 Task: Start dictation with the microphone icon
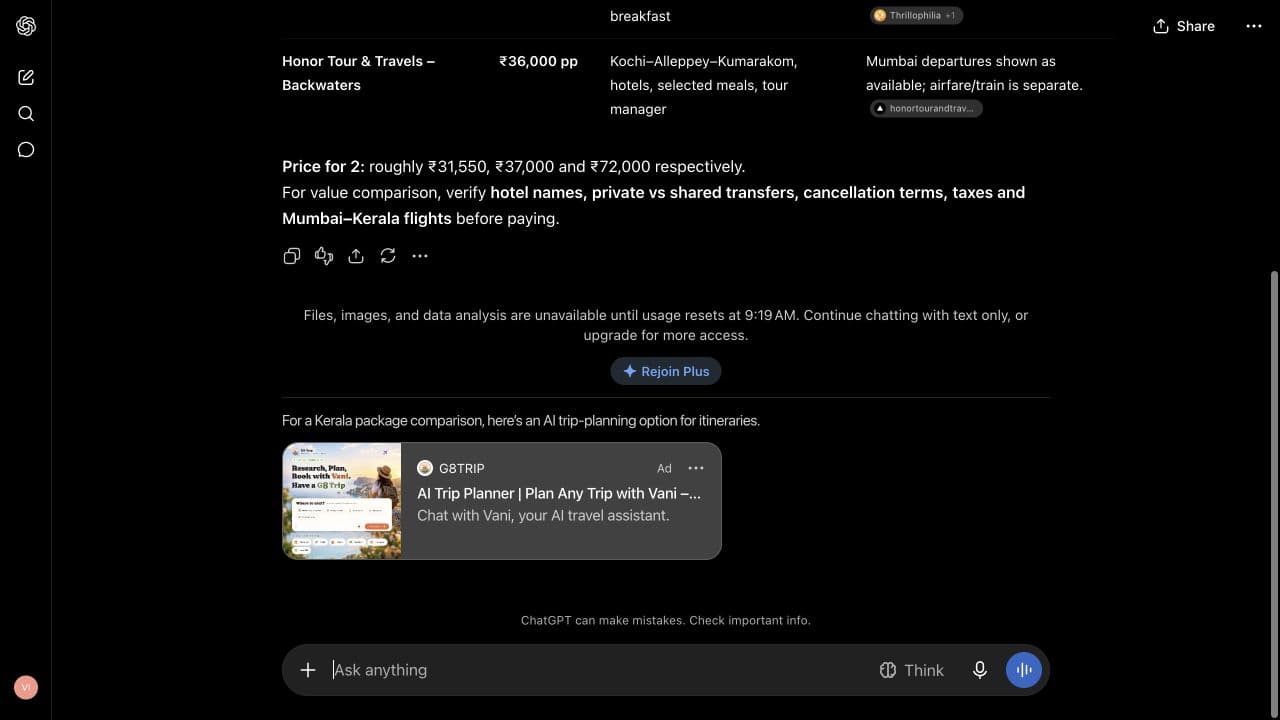click(x=980, y=670)
